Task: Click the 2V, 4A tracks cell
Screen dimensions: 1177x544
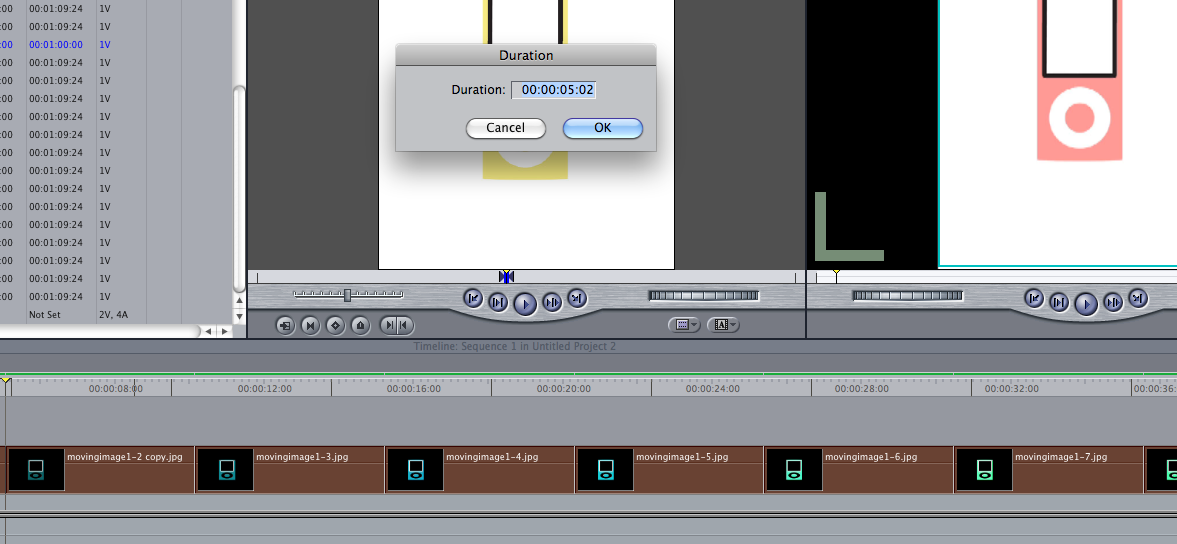Action: tap(113, 314)
